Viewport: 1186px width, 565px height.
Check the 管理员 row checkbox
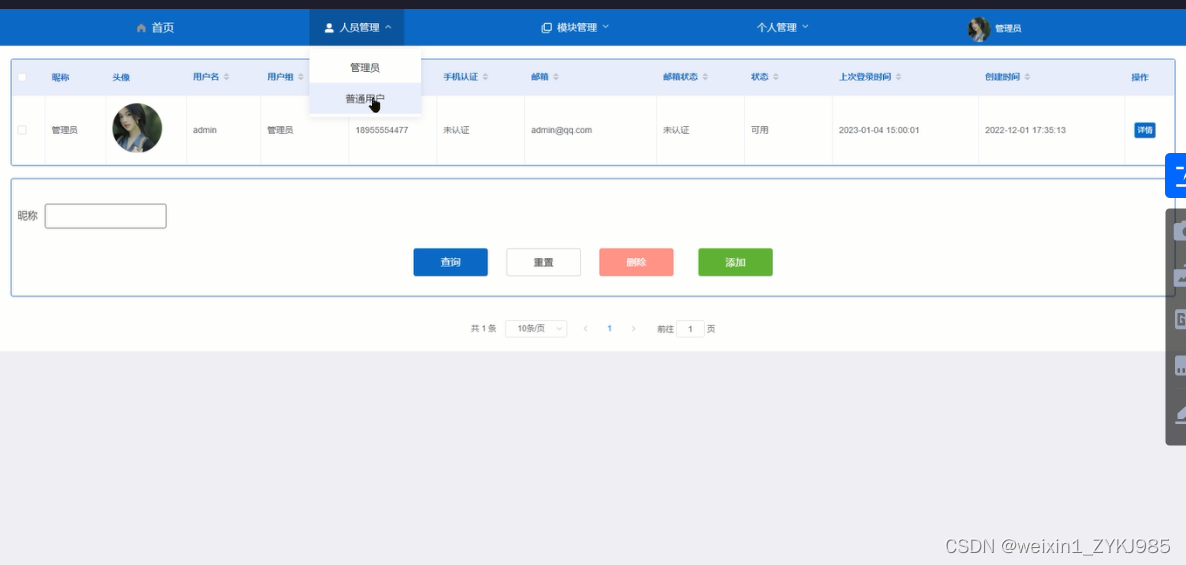tap(22, 130)
